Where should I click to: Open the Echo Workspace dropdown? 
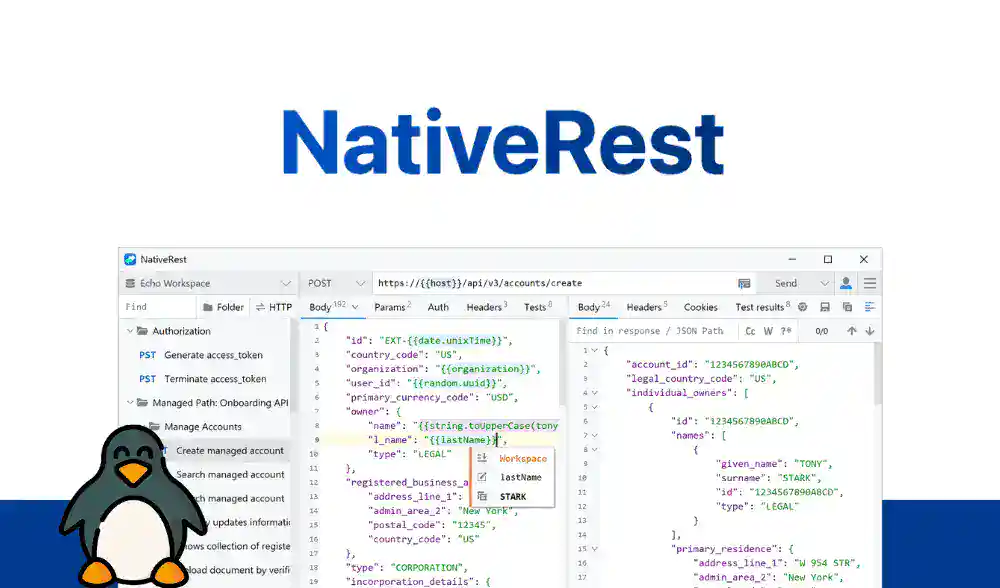208,283
